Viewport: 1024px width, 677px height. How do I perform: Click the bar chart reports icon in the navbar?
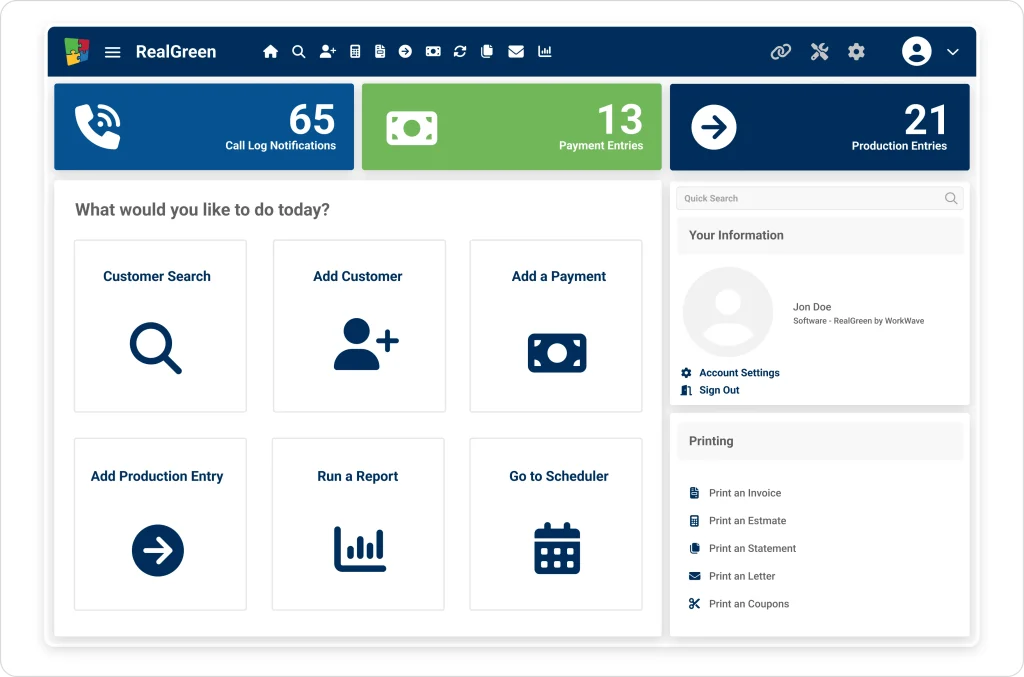tap(544, 51)
